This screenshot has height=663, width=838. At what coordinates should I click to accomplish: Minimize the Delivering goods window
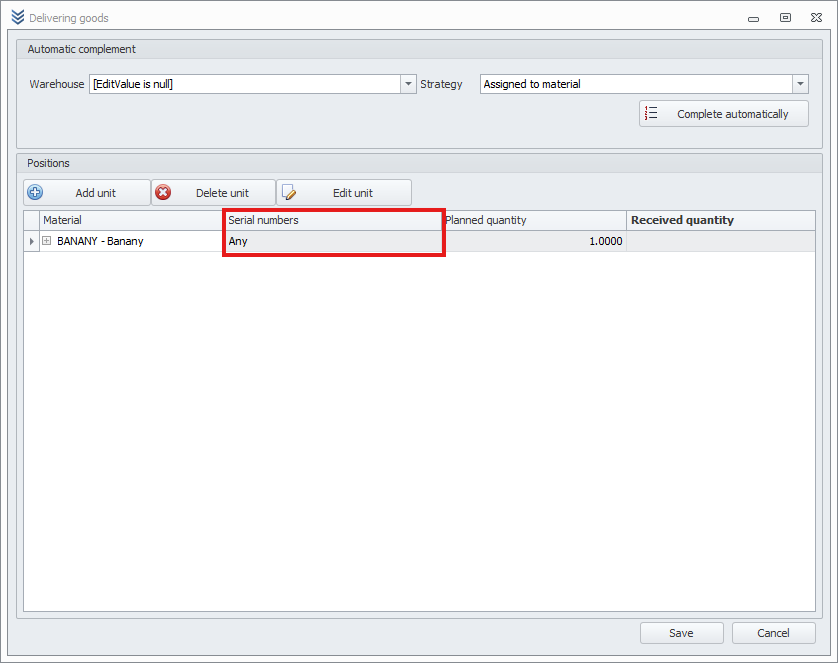(754, 19)
